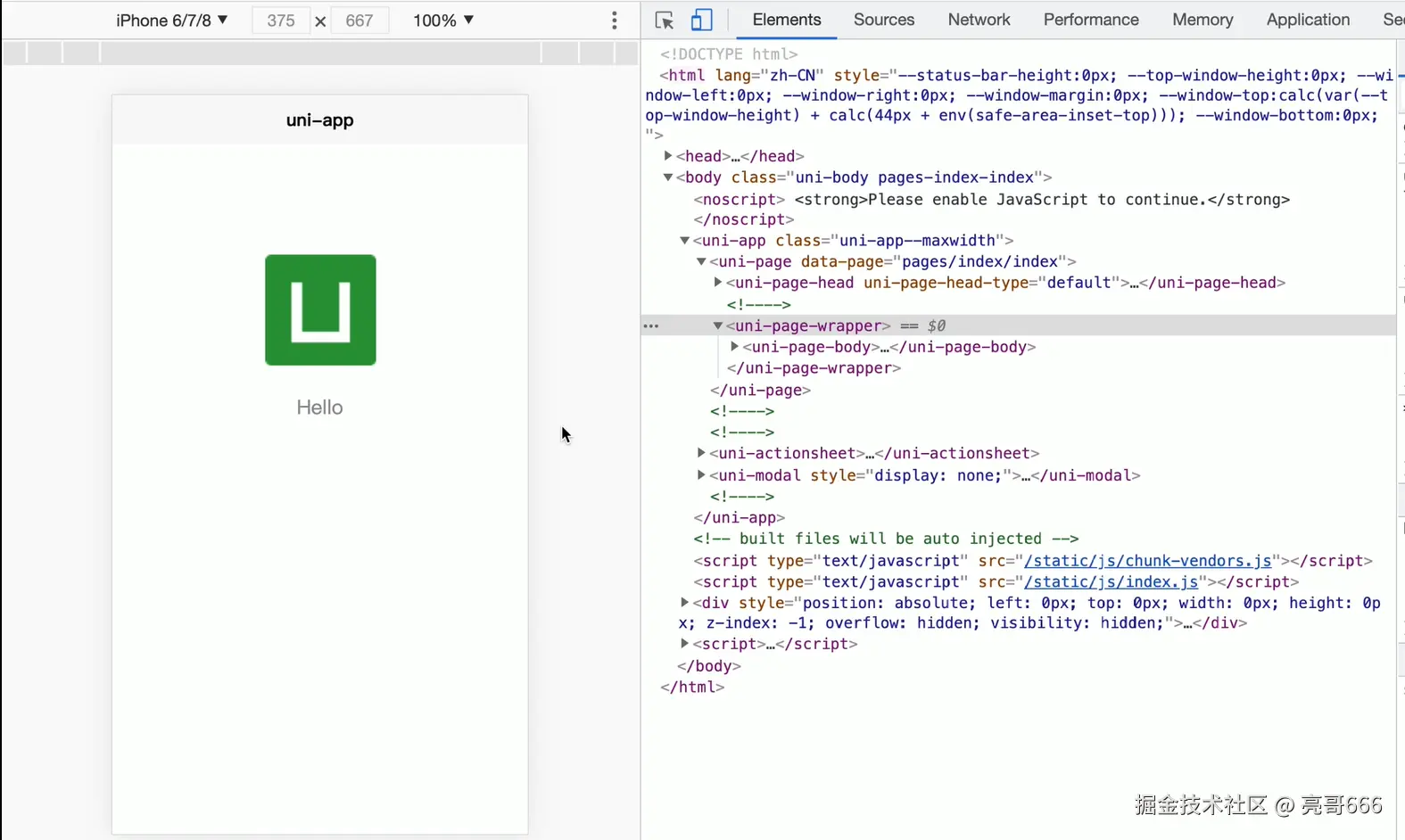Switch to the Elements tab
This screenshot has height=840, width=1405.
787,20
